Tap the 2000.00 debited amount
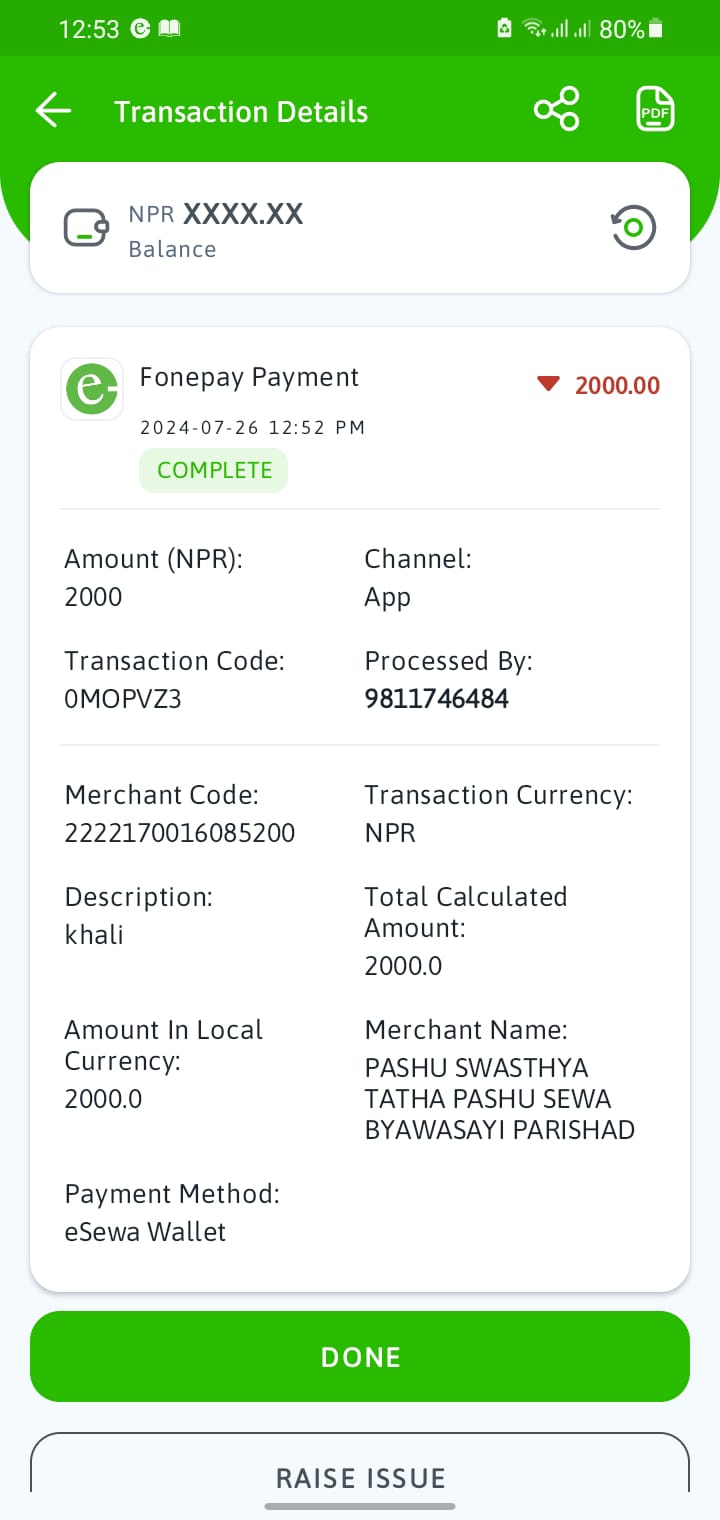 618,385
